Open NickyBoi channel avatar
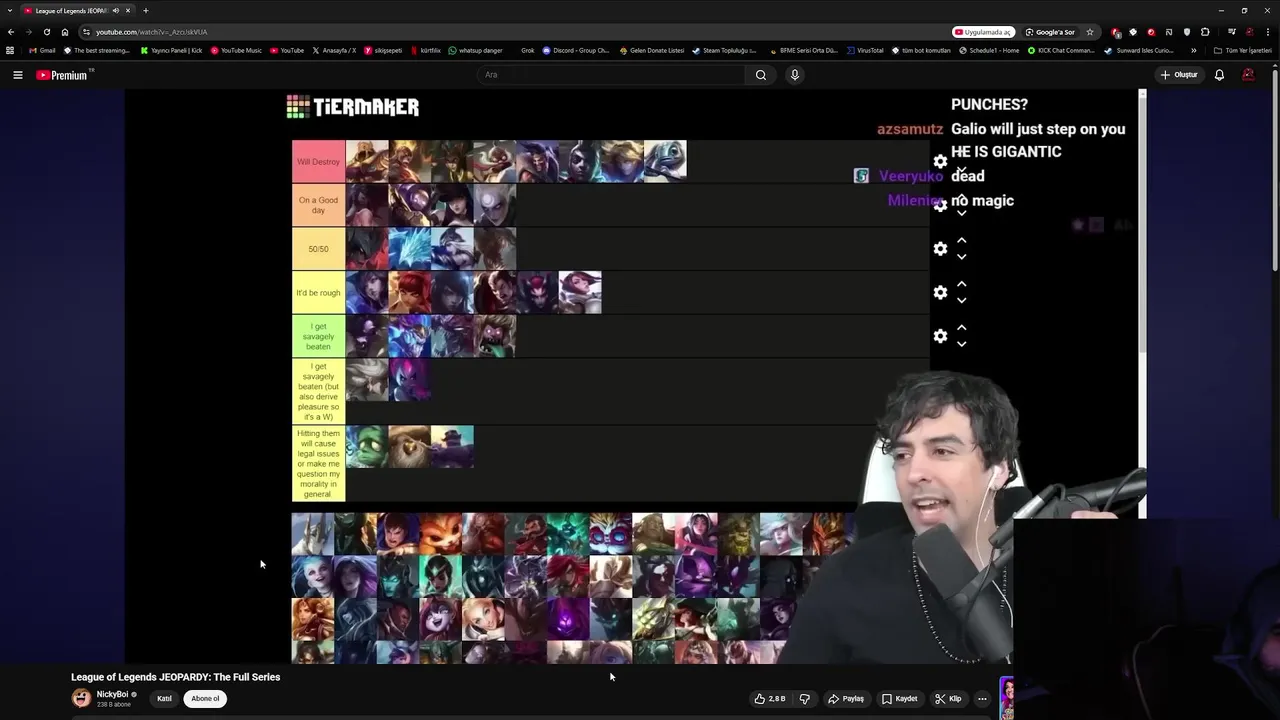Viewport: 1280px width, 720px height. pyautogui.click(x=81, y=698)
